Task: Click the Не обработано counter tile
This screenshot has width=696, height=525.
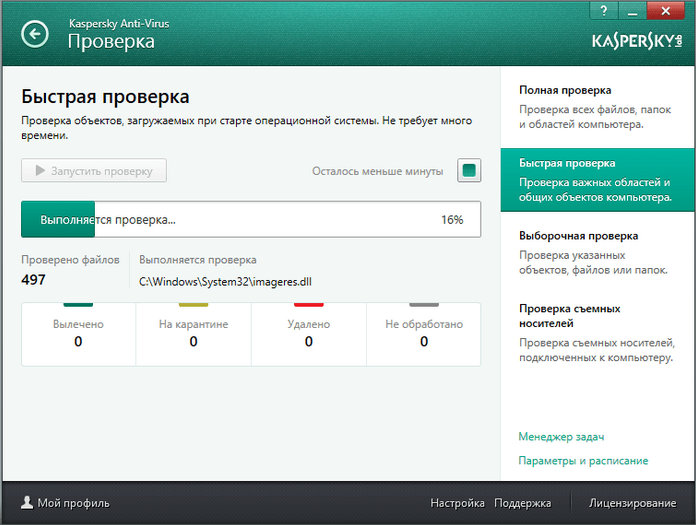Action: [424, 334]
